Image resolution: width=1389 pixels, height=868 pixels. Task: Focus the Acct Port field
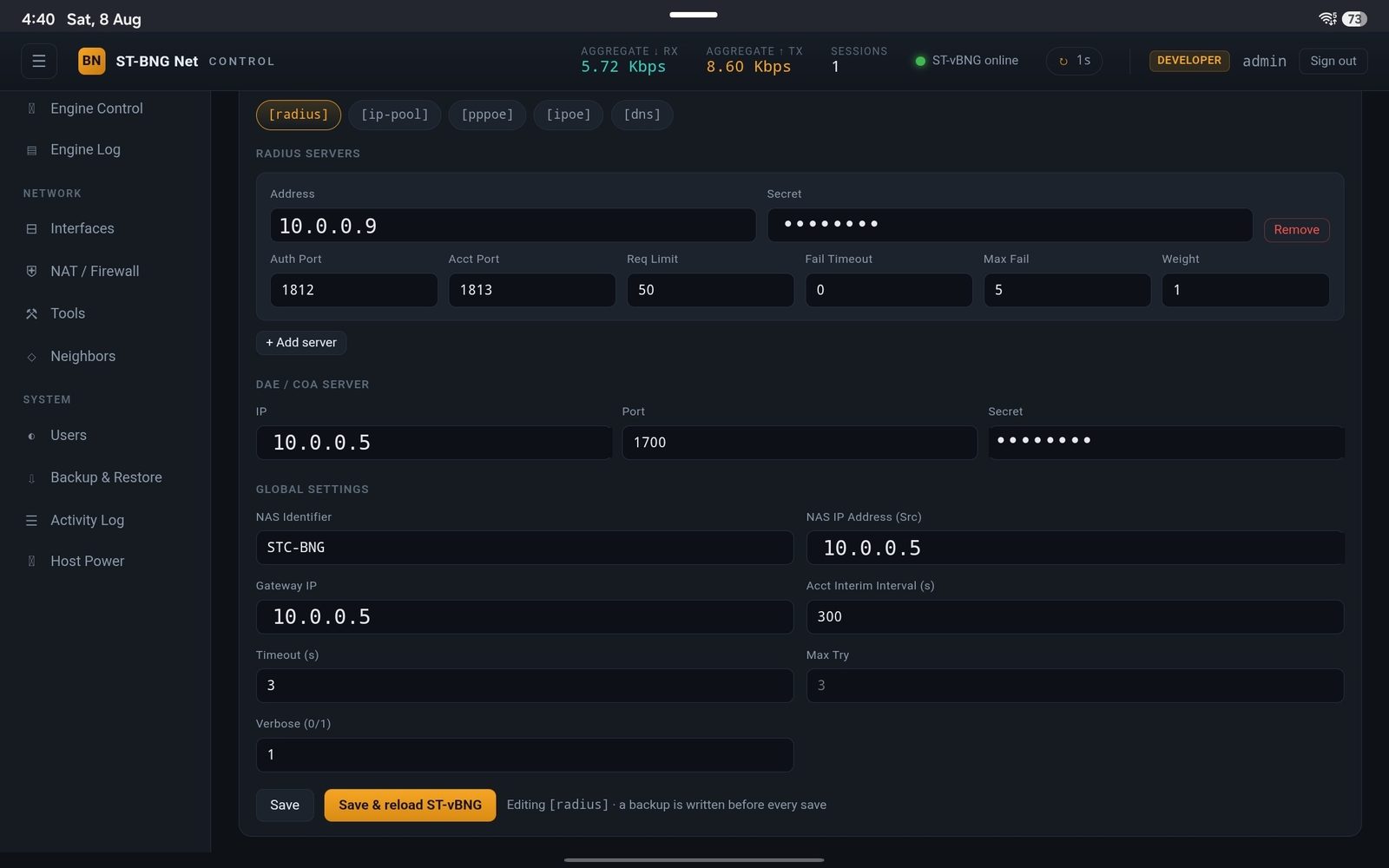(532, 290)
